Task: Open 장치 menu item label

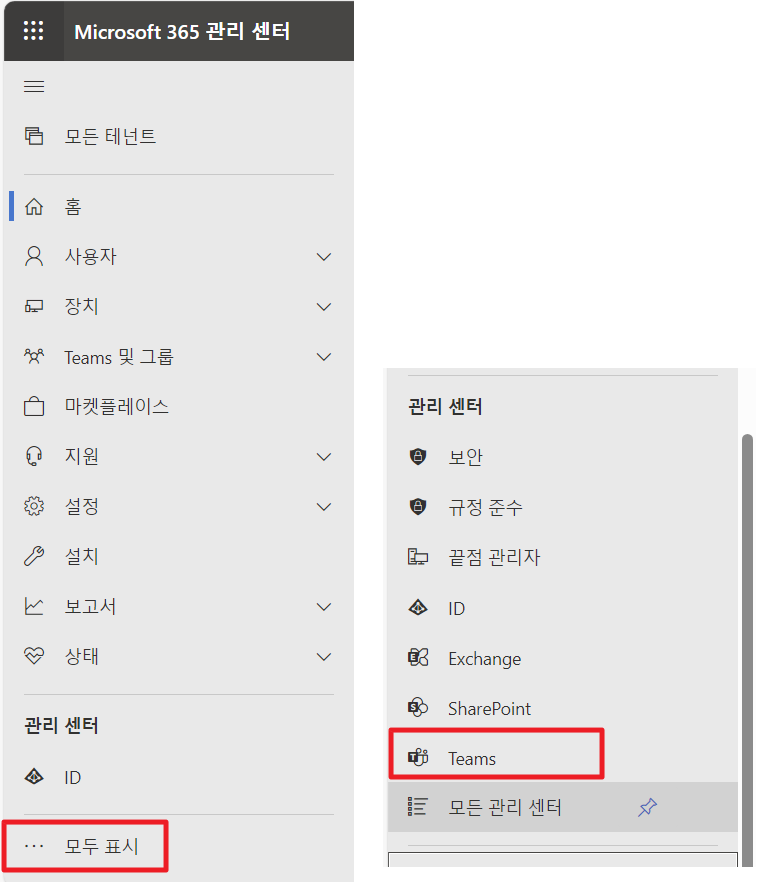Action: coord(82,307)
